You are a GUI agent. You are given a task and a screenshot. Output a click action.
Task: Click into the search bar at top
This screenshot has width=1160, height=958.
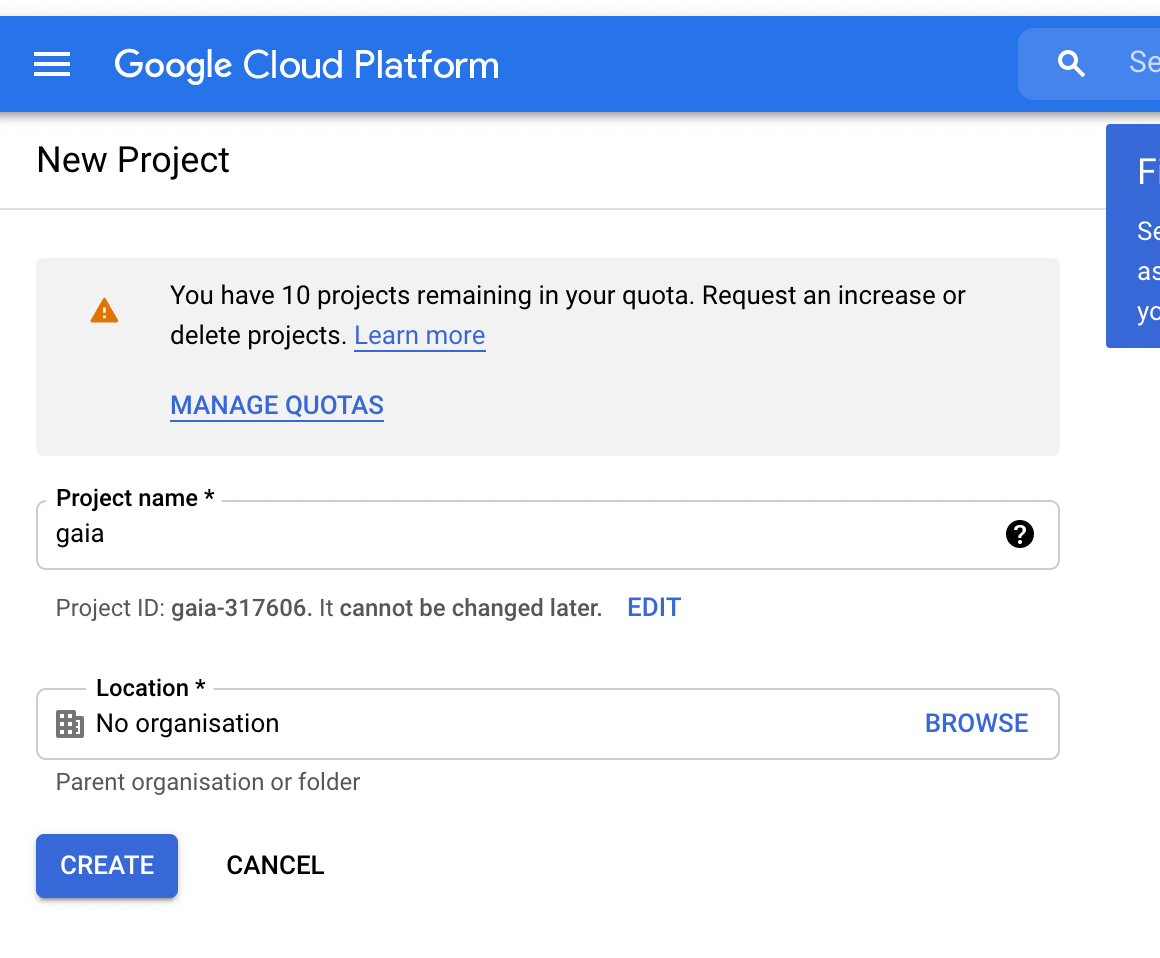coord(1089,64)
